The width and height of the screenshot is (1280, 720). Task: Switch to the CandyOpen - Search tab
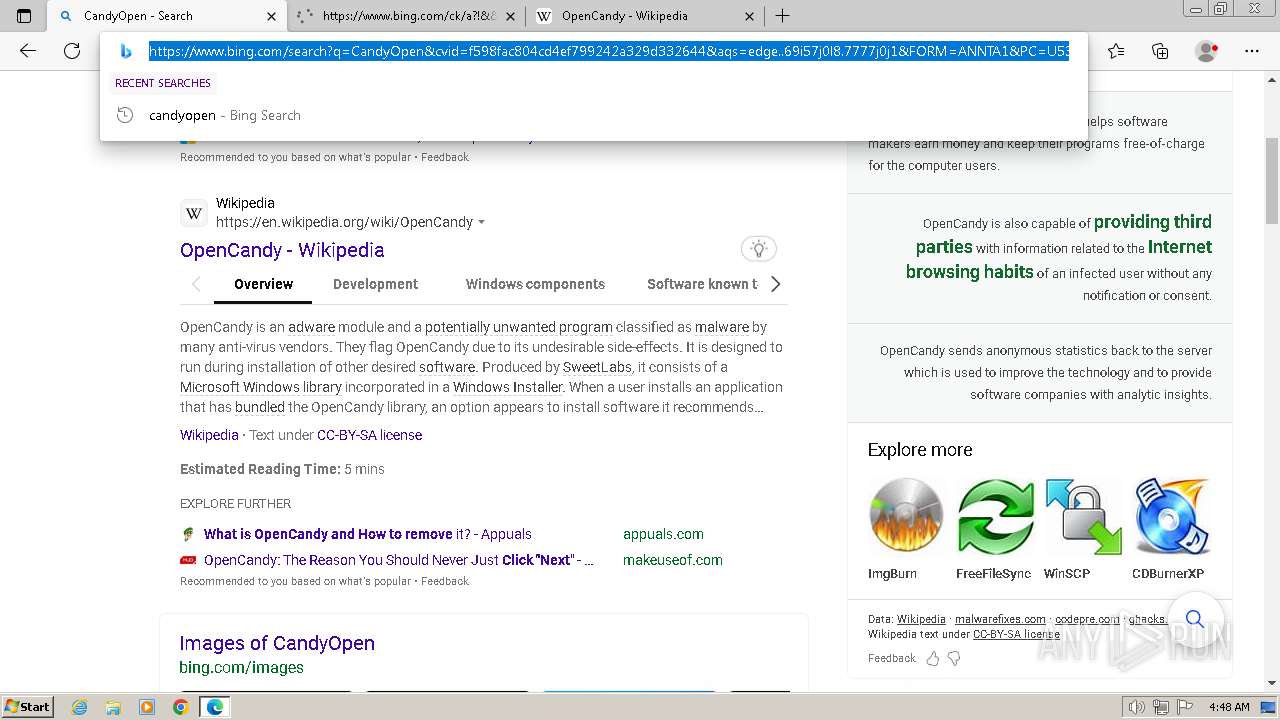[x=167, y=16]
